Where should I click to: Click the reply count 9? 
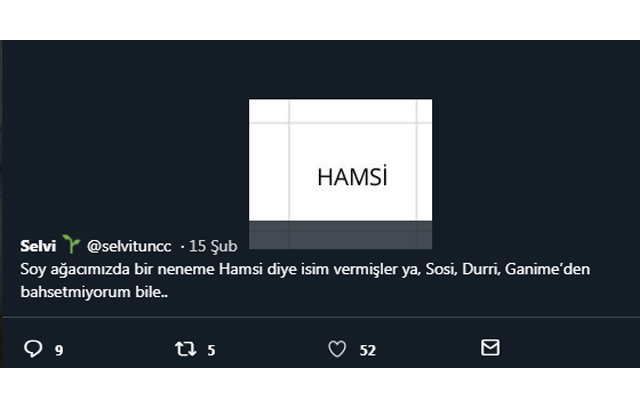pyautogui.click(x=59, y=350)
